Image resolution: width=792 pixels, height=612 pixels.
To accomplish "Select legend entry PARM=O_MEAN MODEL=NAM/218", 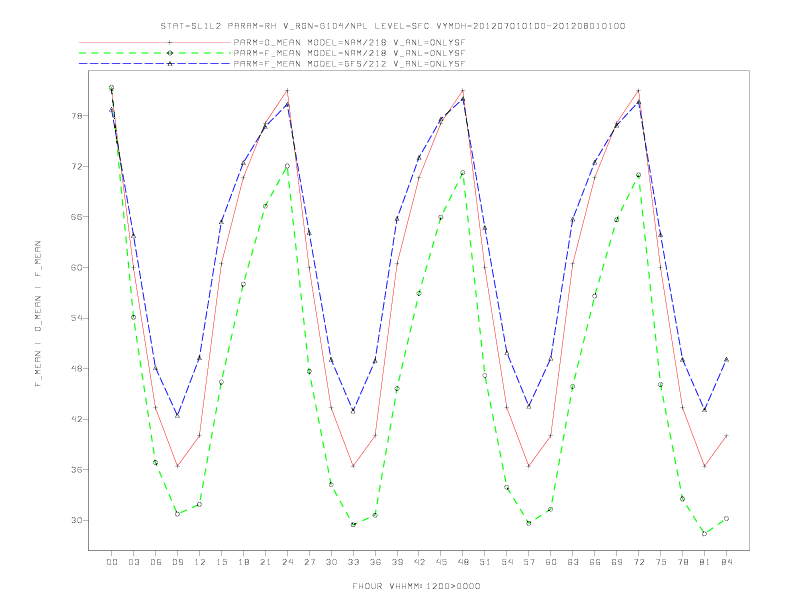I will 349,42.
